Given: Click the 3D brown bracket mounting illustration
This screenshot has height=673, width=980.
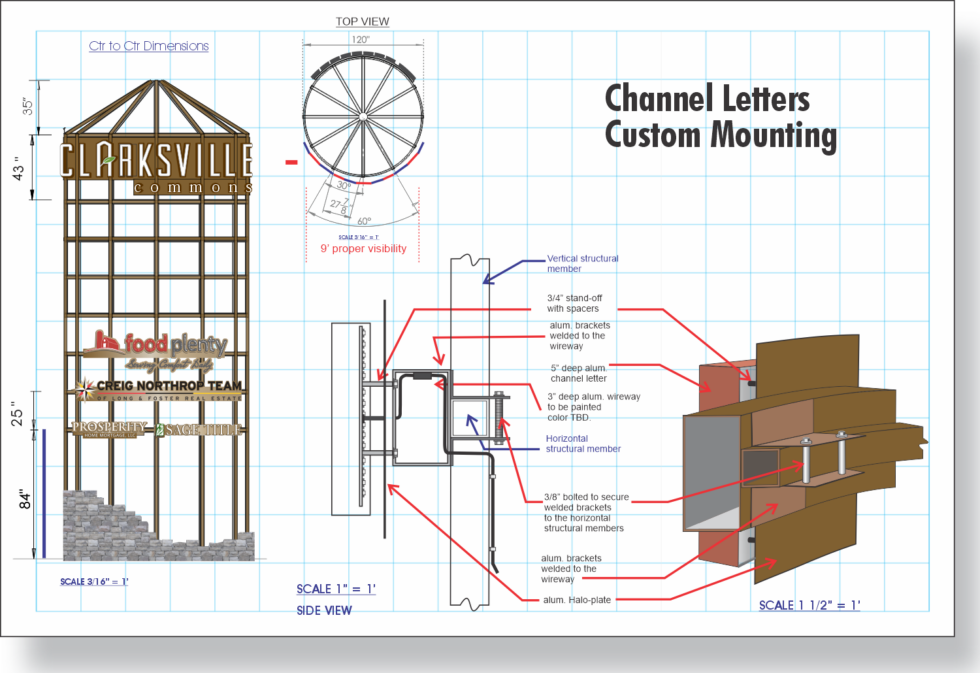Looking at the screenshot, I should click(803, 461).
